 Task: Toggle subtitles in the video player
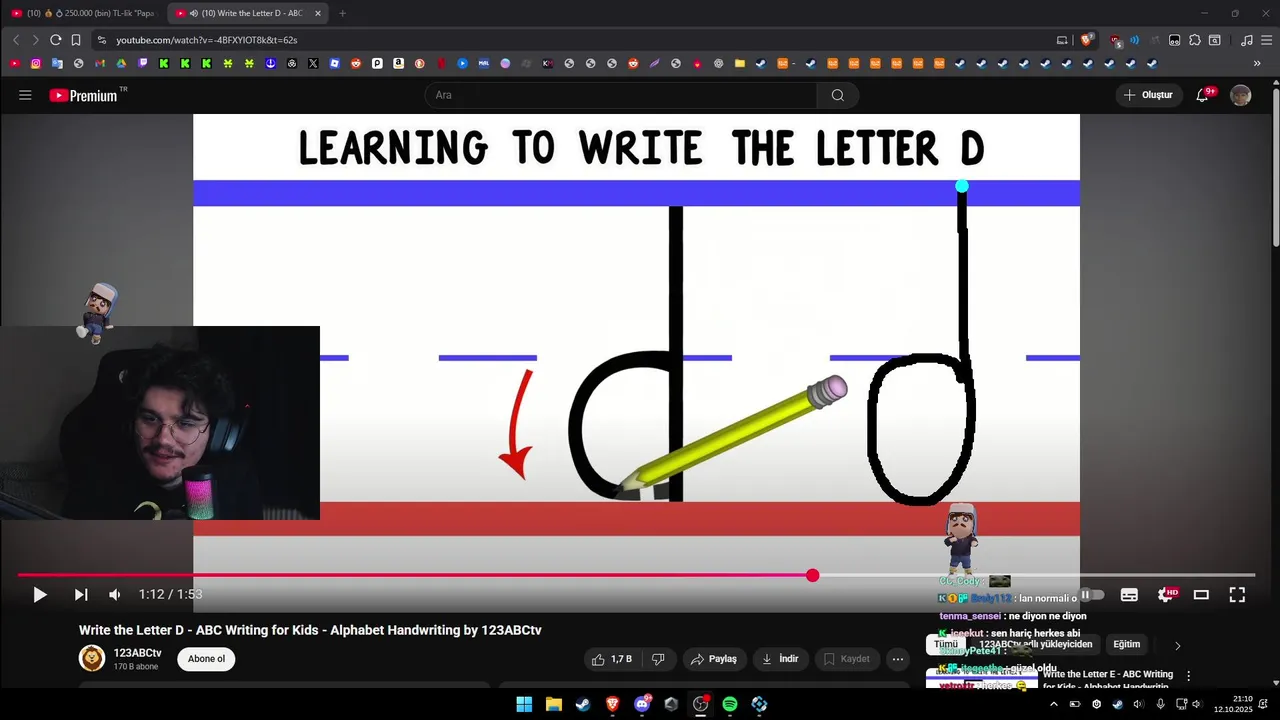click(1129, 594)
